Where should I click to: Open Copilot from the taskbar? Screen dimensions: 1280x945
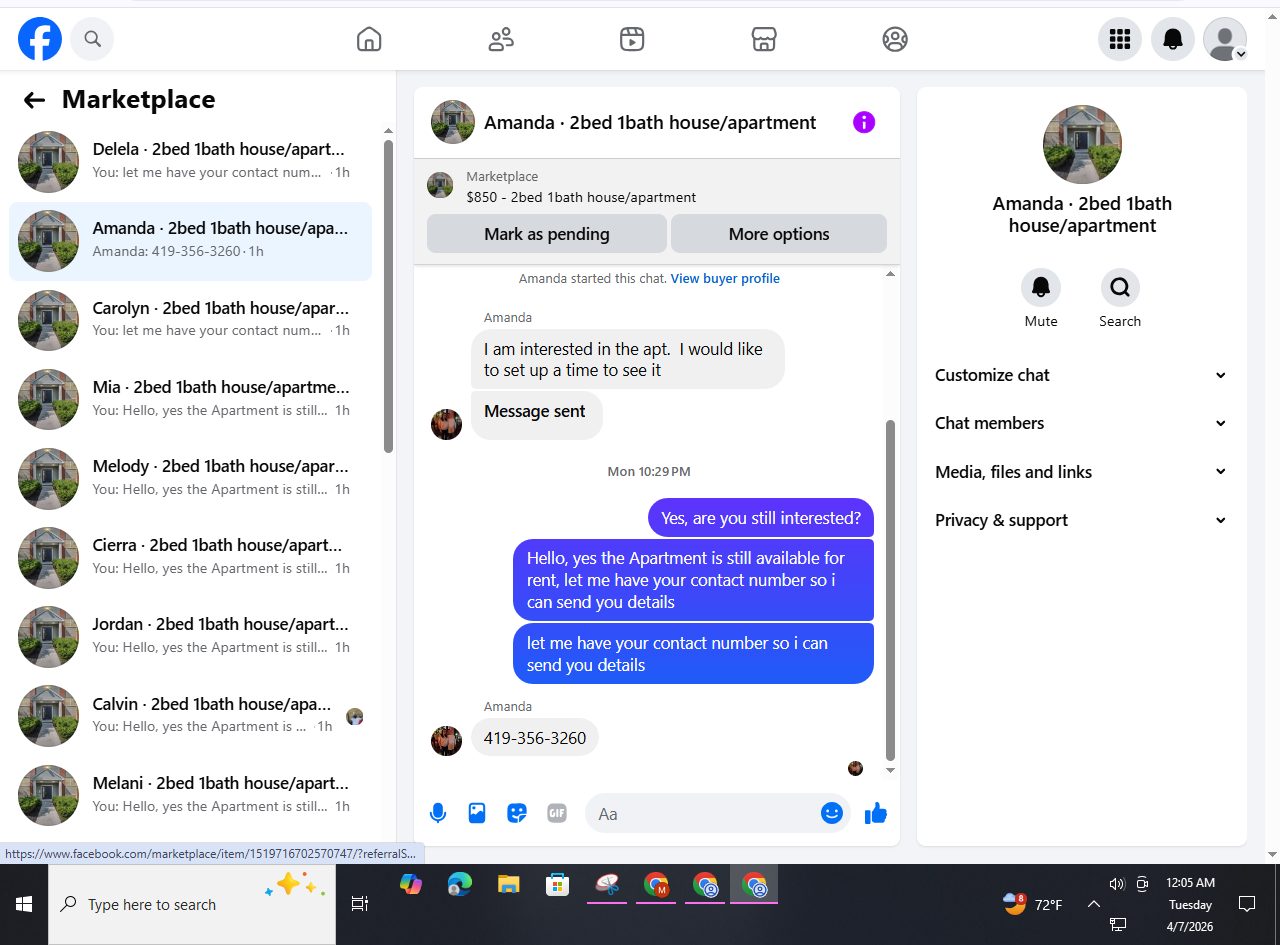[411, 884]
